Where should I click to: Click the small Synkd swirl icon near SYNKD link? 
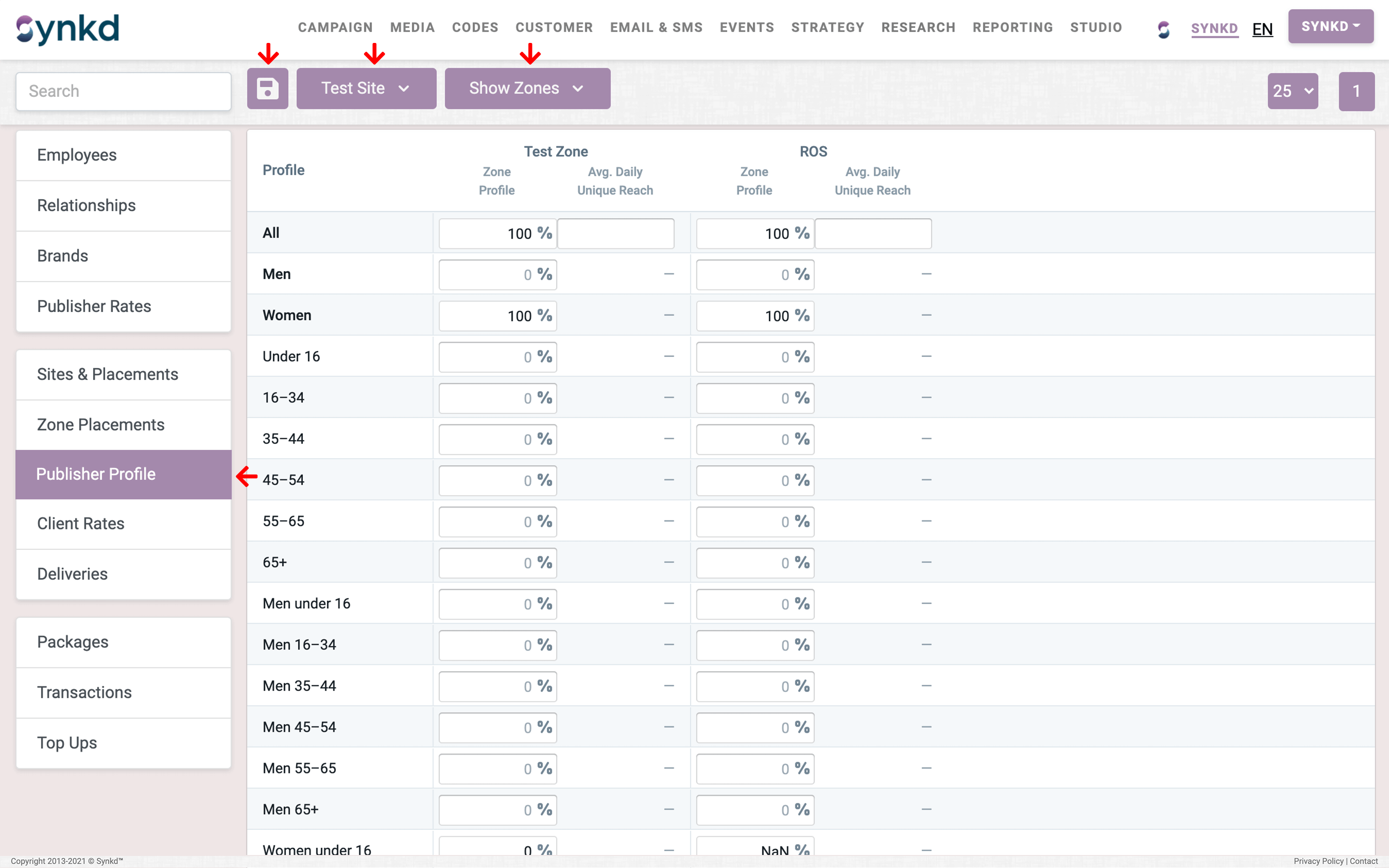tap(1163, 29)
